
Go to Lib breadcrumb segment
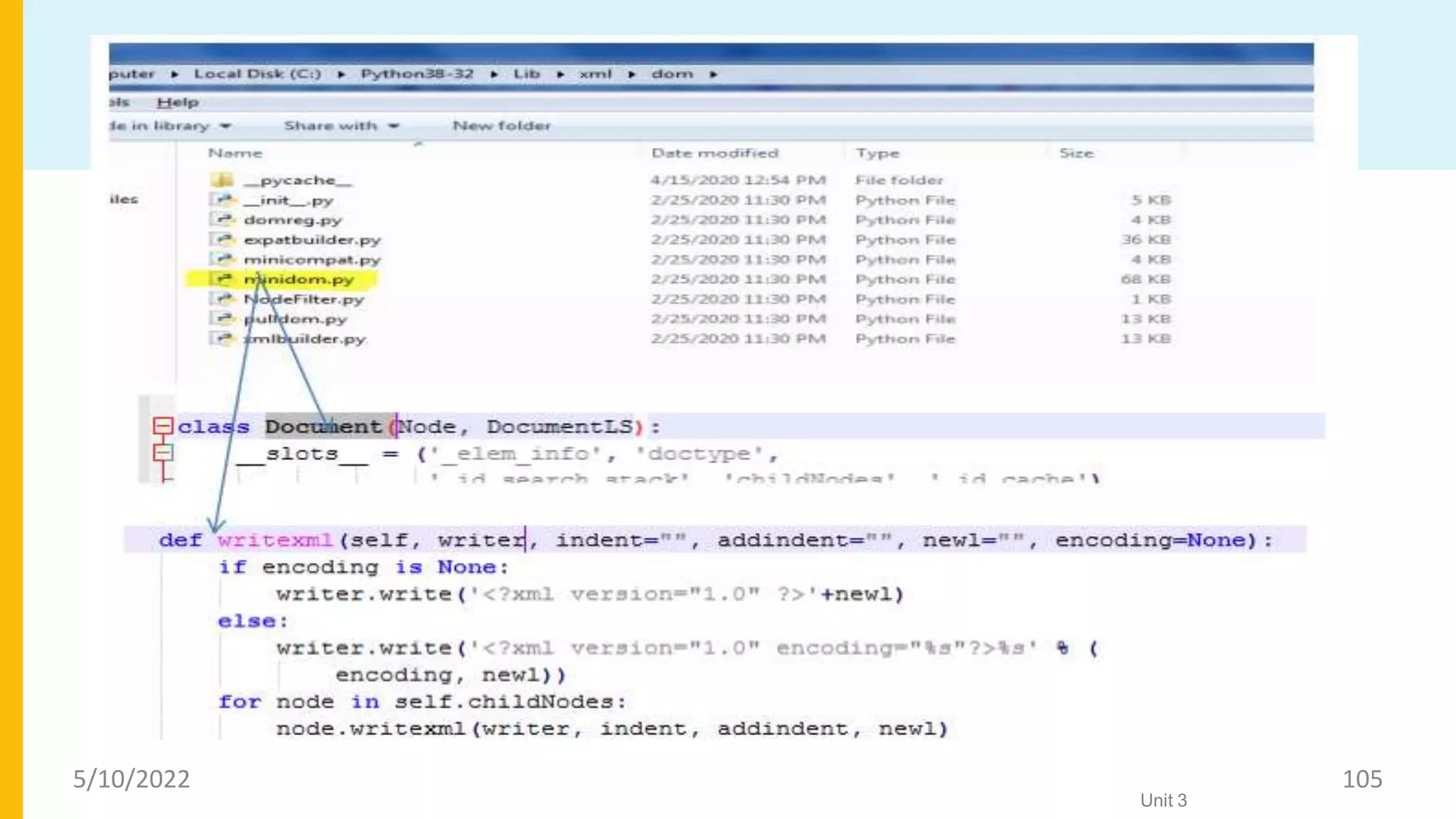(x=527, y=74)
